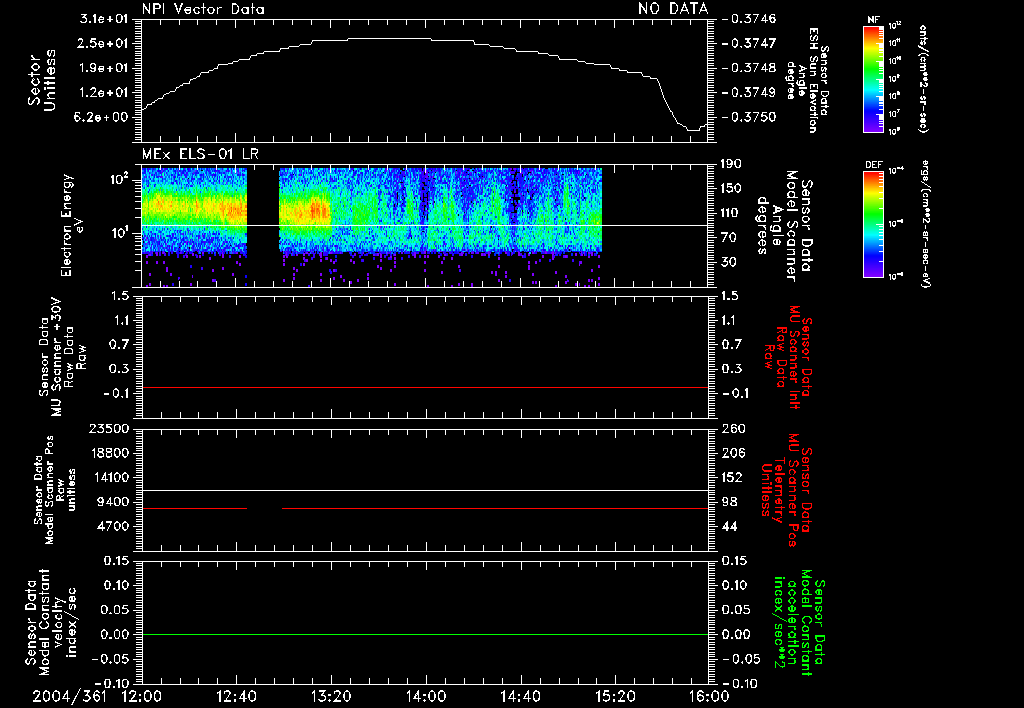This screenshot has height=708, width=1024.
Task: Click the green zero line in the velocity panel
Action: click(x=424, y=634)
